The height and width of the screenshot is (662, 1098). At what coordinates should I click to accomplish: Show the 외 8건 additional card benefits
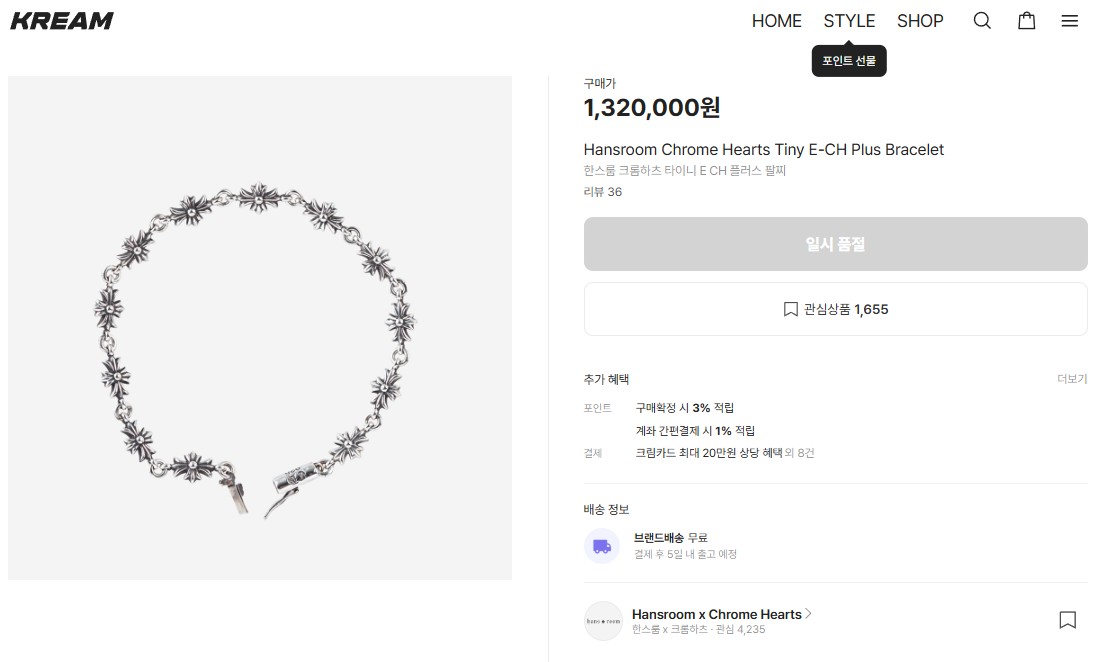click(801, 453)
